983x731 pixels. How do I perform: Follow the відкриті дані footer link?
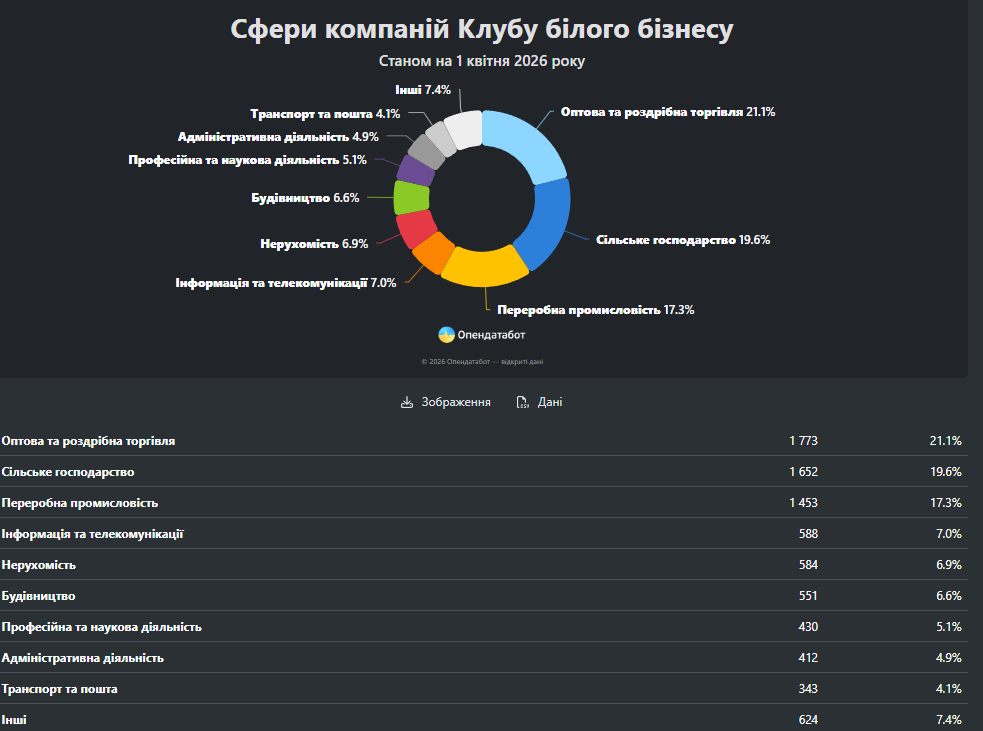pos(522,362)
